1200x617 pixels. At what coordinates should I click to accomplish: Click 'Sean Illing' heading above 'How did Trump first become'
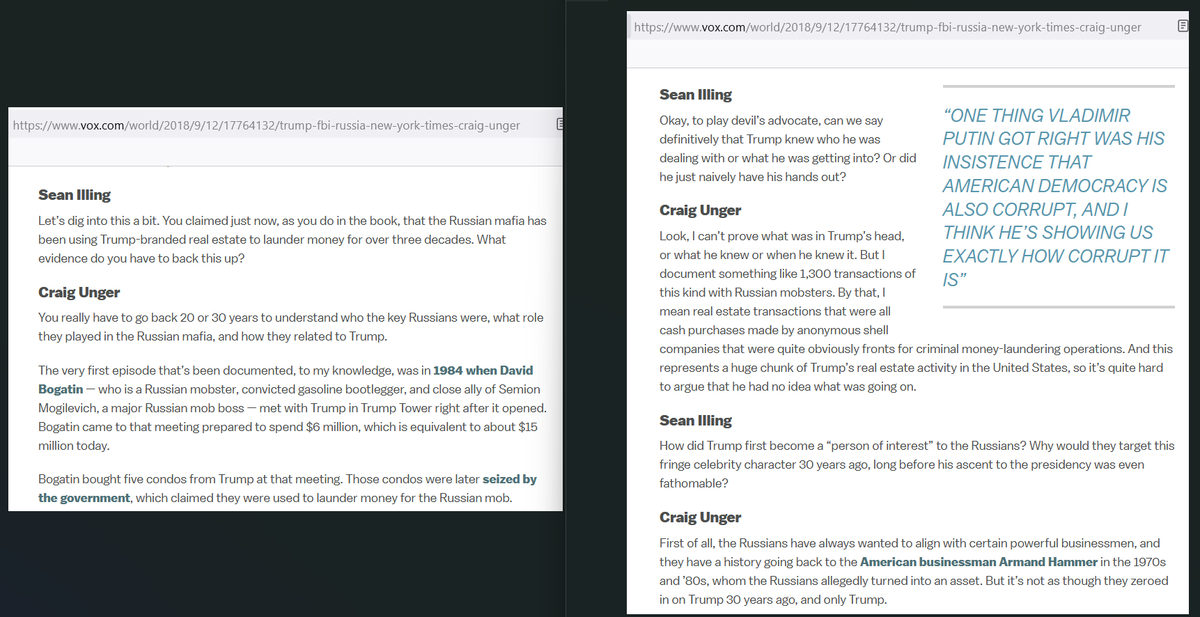point(696,421)
